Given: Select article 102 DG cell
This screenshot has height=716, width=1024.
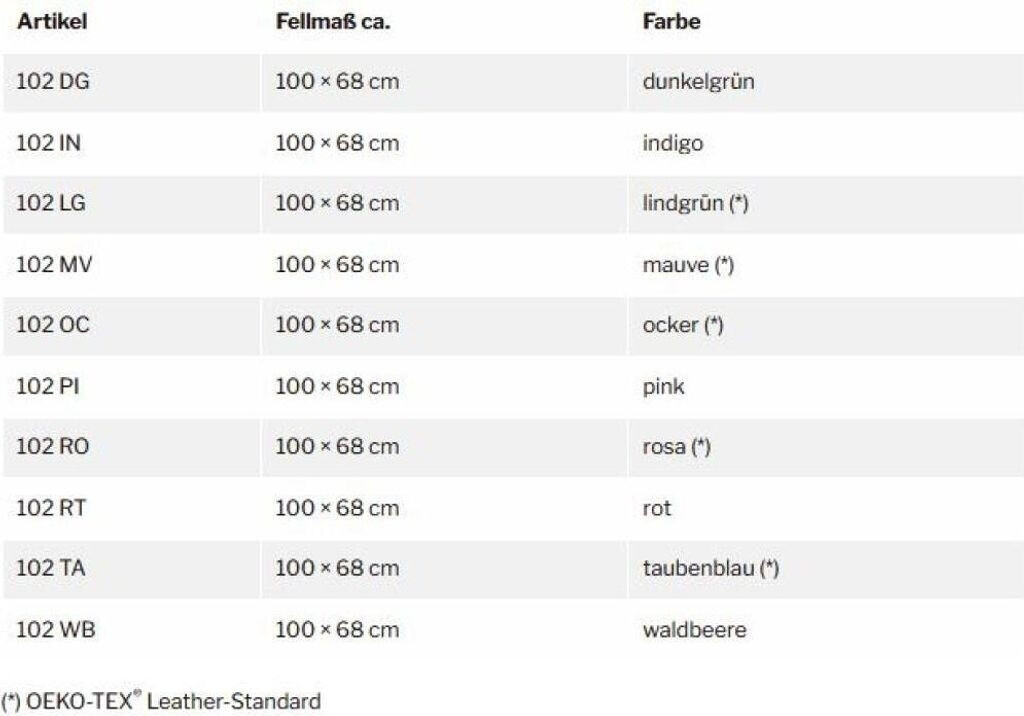Looking at the screenshot, I should (53, 82).
